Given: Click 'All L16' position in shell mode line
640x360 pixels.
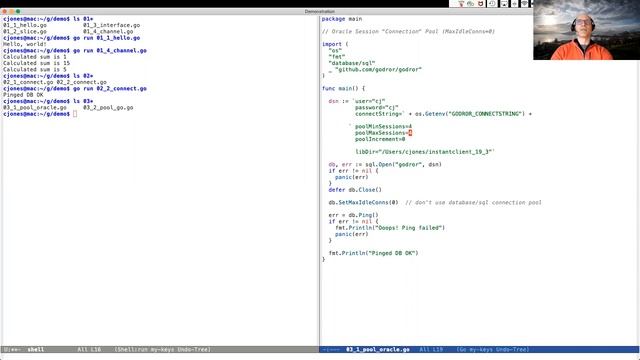Looking at the screenshot, I should 89,349.
